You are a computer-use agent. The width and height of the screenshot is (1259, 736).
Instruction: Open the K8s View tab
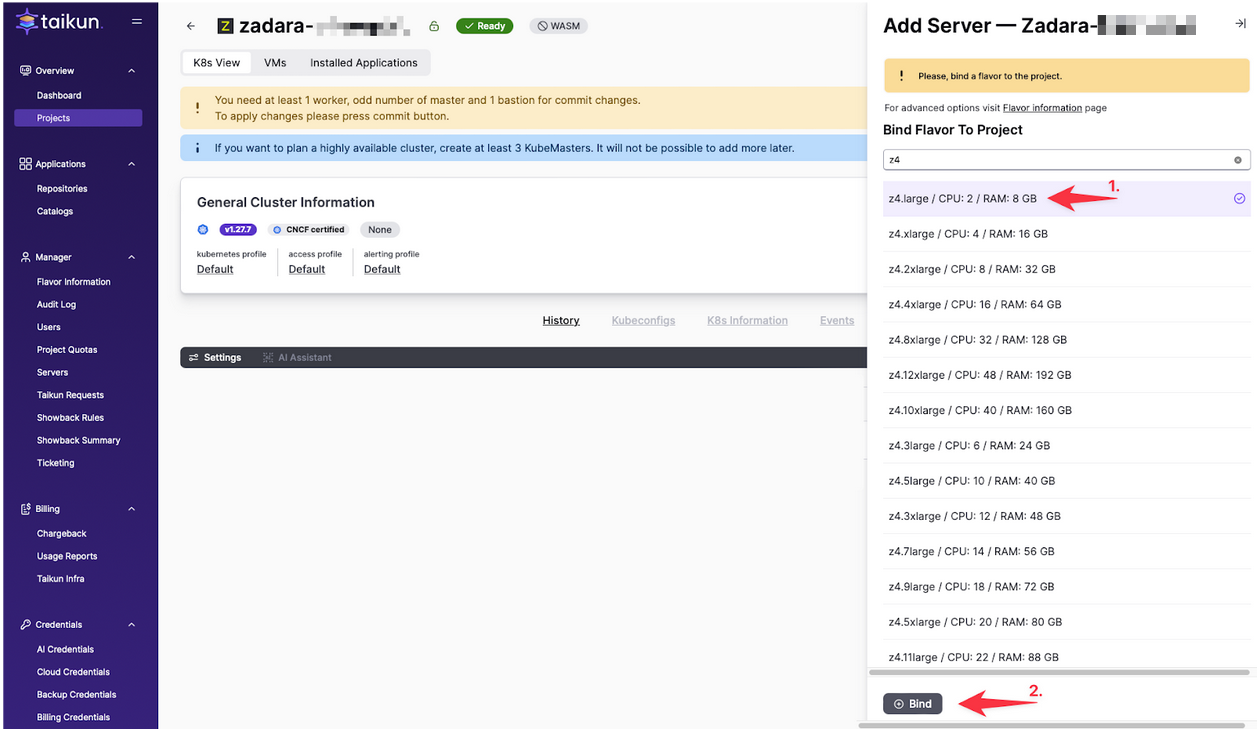click(217, 63)
